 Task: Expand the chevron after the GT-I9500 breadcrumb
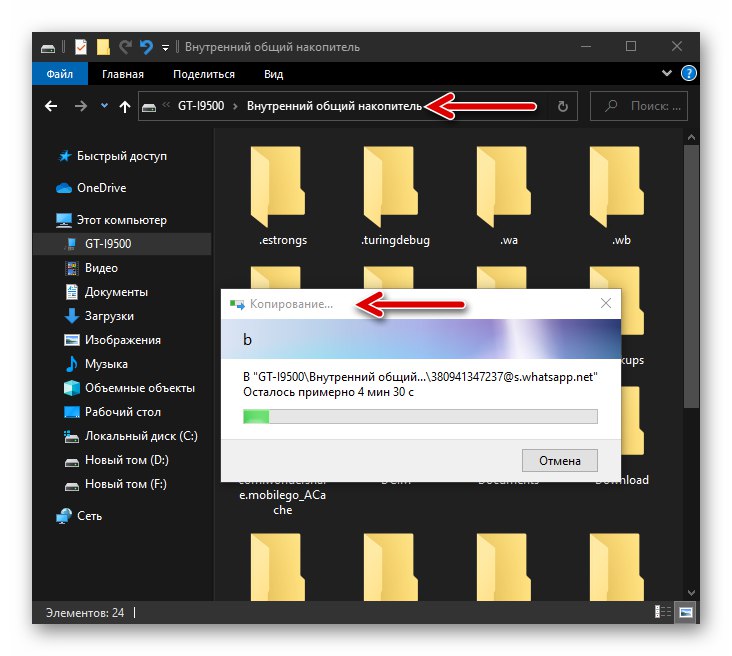click(235, 106)
